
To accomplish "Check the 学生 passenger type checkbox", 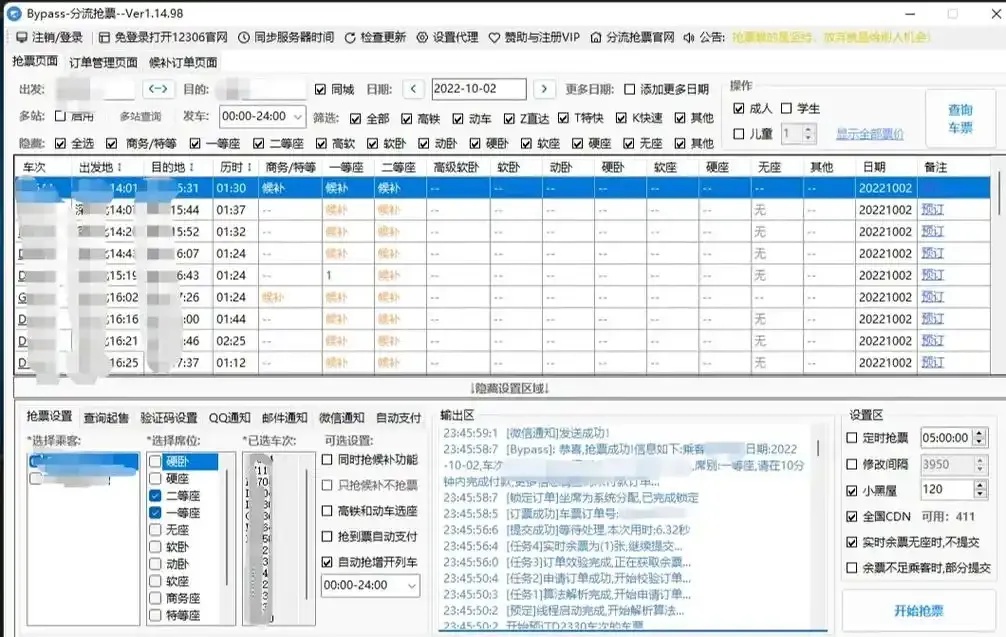I will (786, 108).
